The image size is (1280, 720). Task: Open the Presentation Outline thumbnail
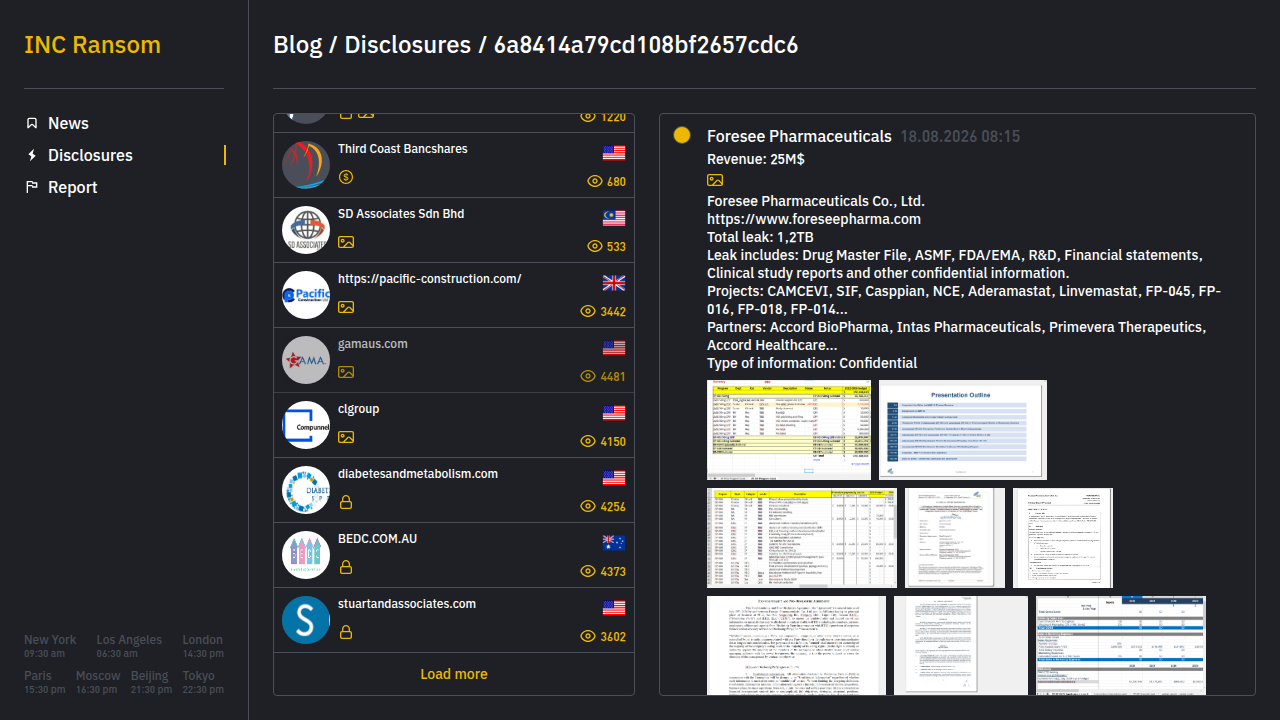pos(963,430)
